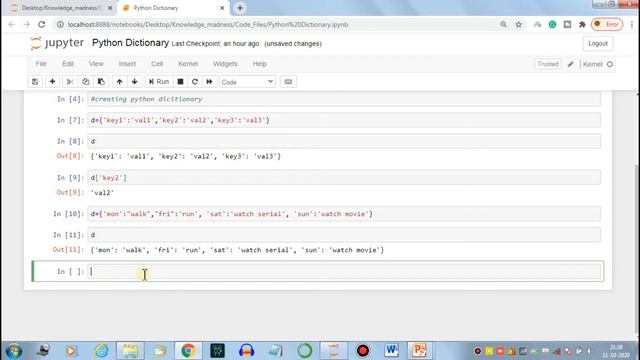Open the Kernel menu
The width and height of the screenshot is (640, 360).
click(x=188, y=64)
